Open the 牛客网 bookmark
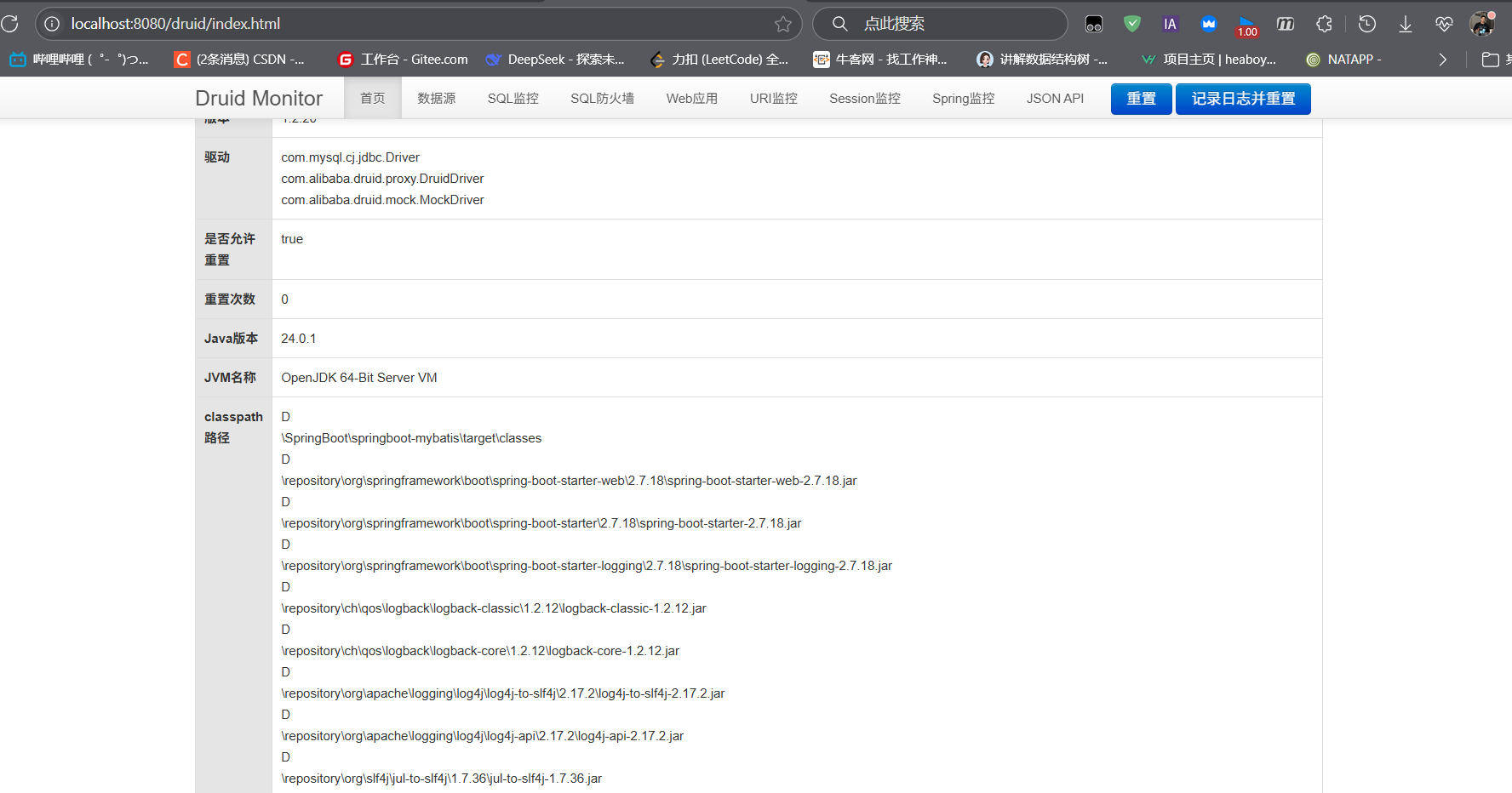The width and height of the screenshot is (1512, 793). (x=880, y=60)
